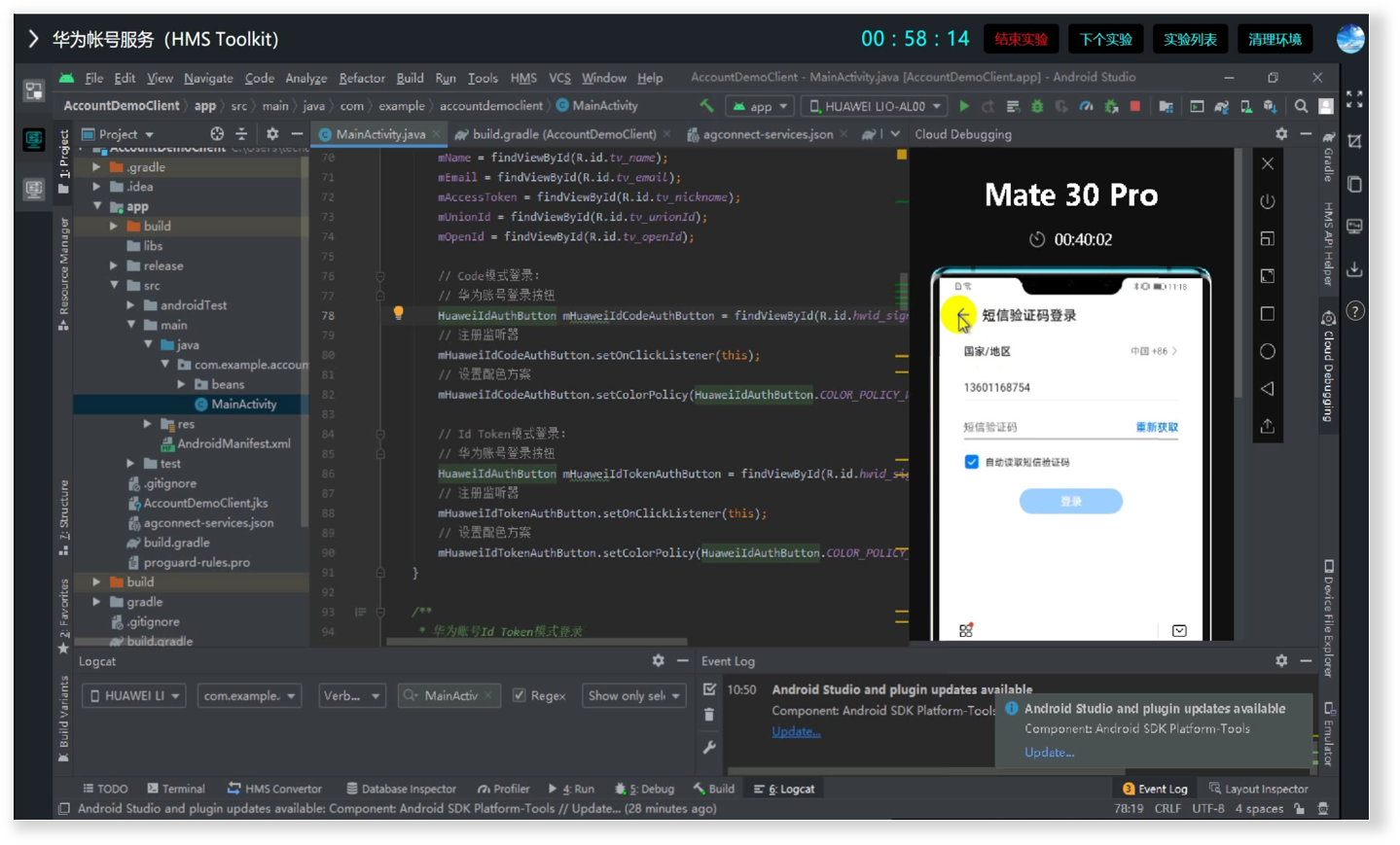
Task: Open the Terminal tool window tab
Action: point(176,789)
